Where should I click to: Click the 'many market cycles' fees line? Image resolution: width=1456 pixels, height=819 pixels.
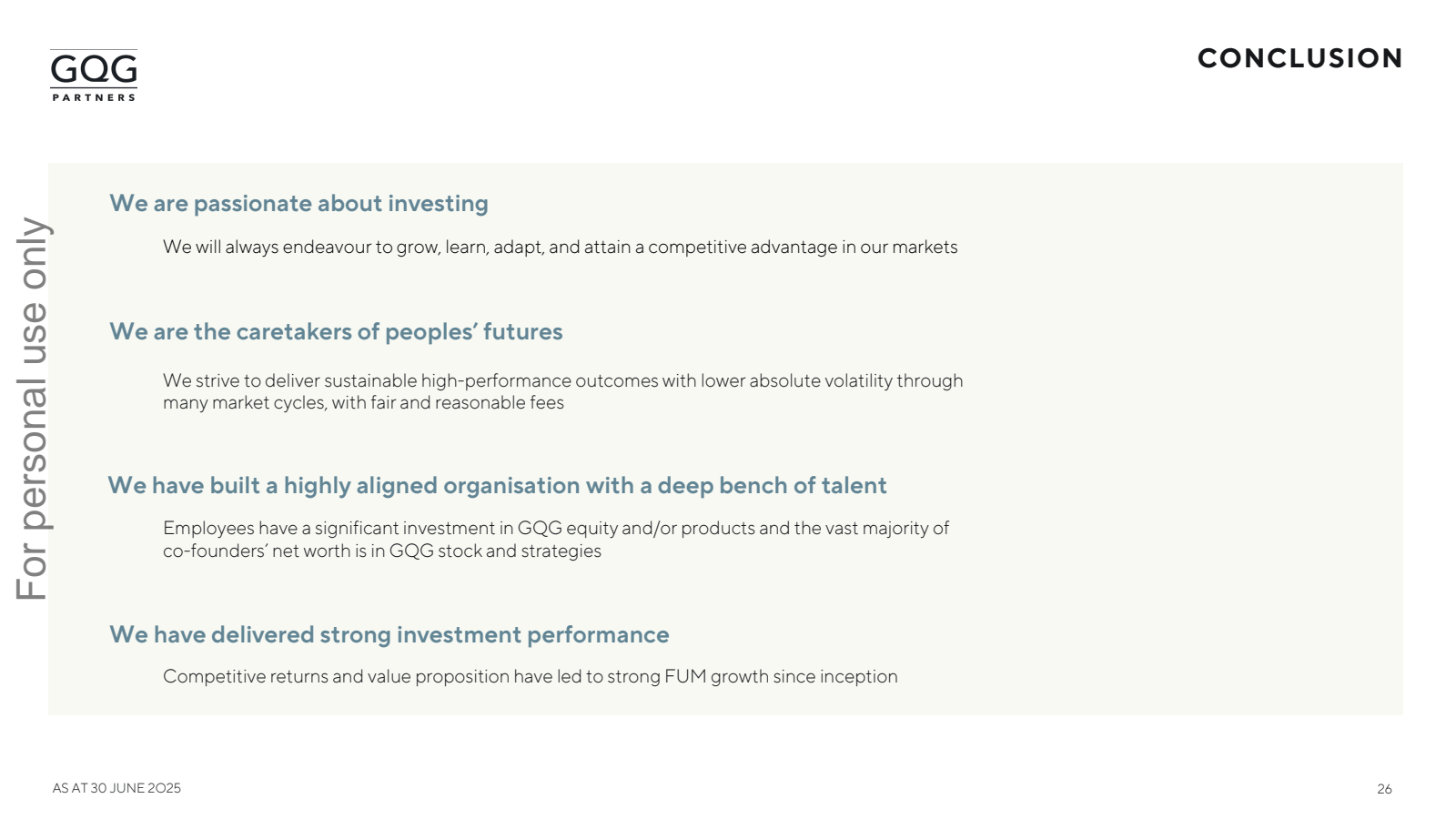pyautogui.click(x=363, y=403)
